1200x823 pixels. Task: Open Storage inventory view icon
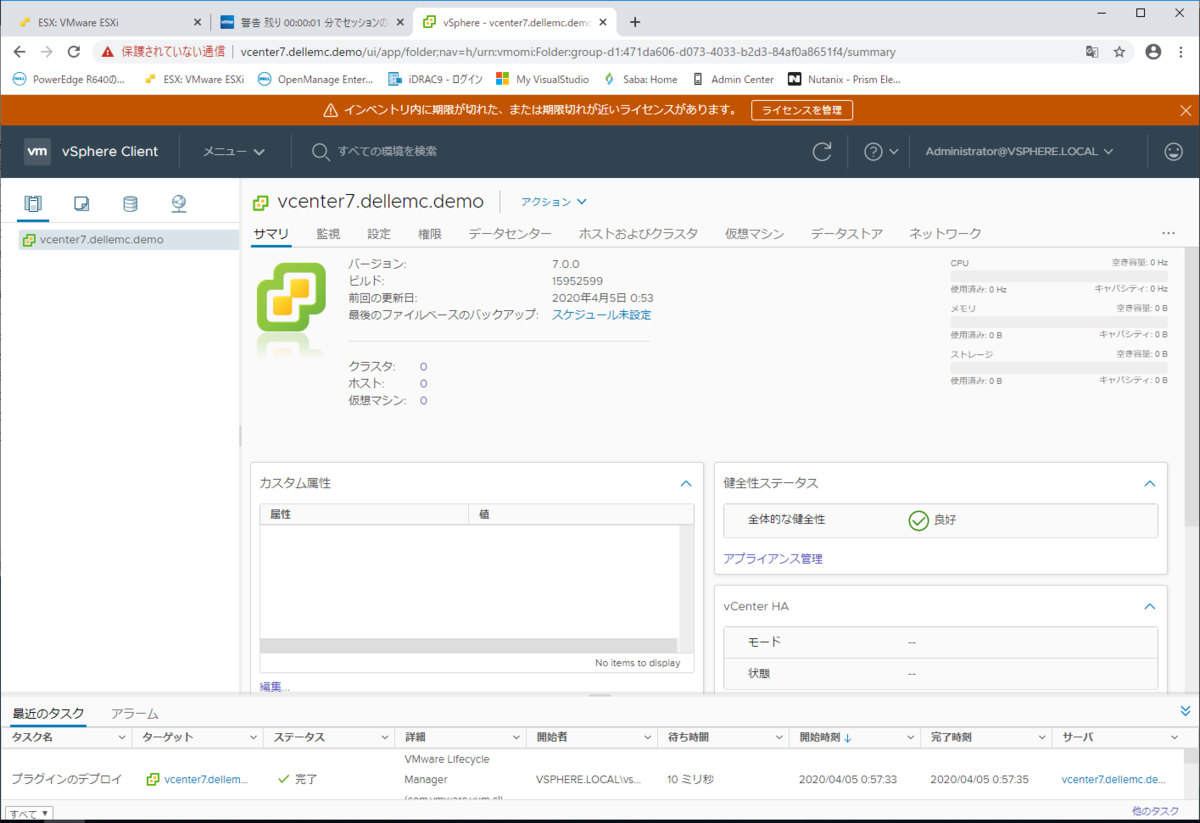pos(130,204)
